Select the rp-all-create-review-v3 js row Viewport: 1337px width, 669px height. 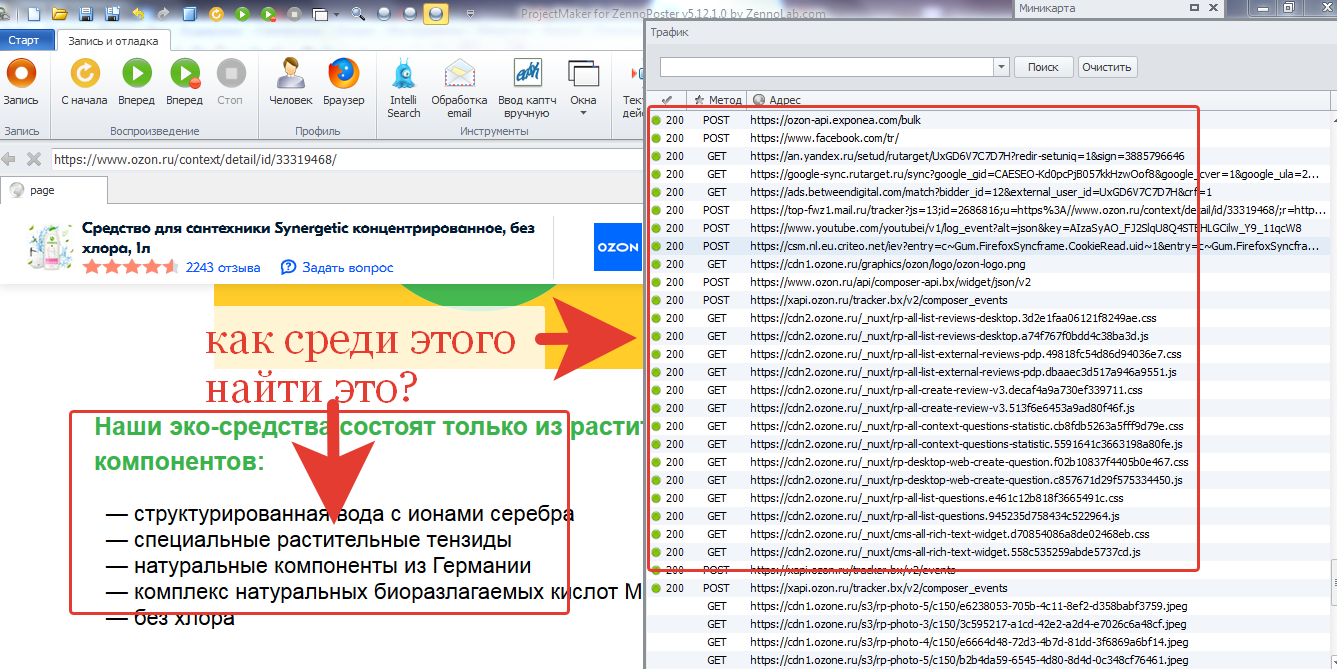click(x=990, y=408)
